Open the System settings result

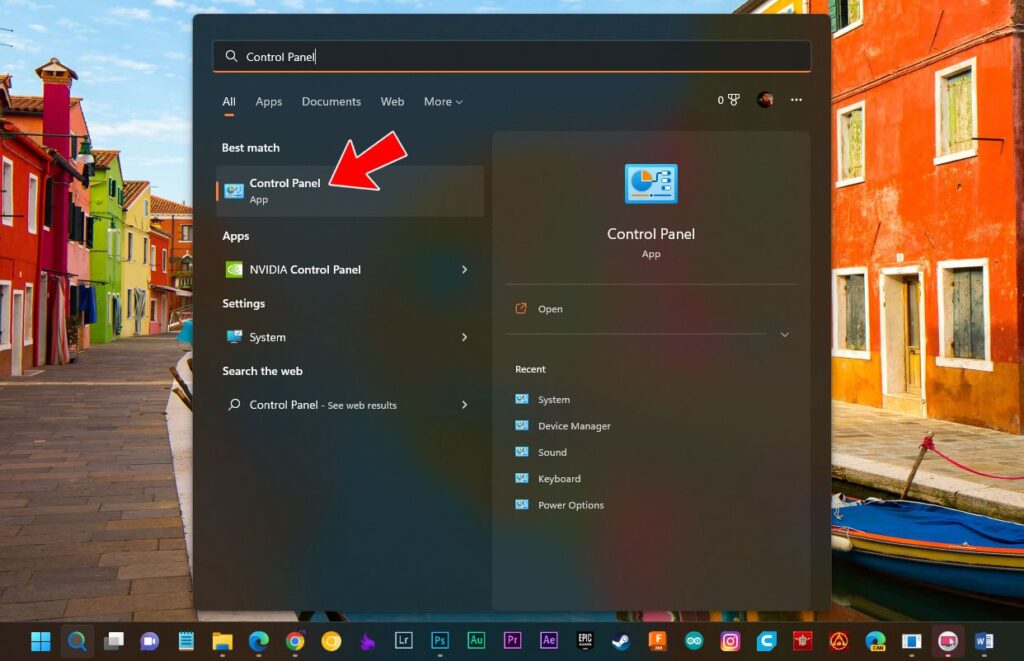[349, 337]
